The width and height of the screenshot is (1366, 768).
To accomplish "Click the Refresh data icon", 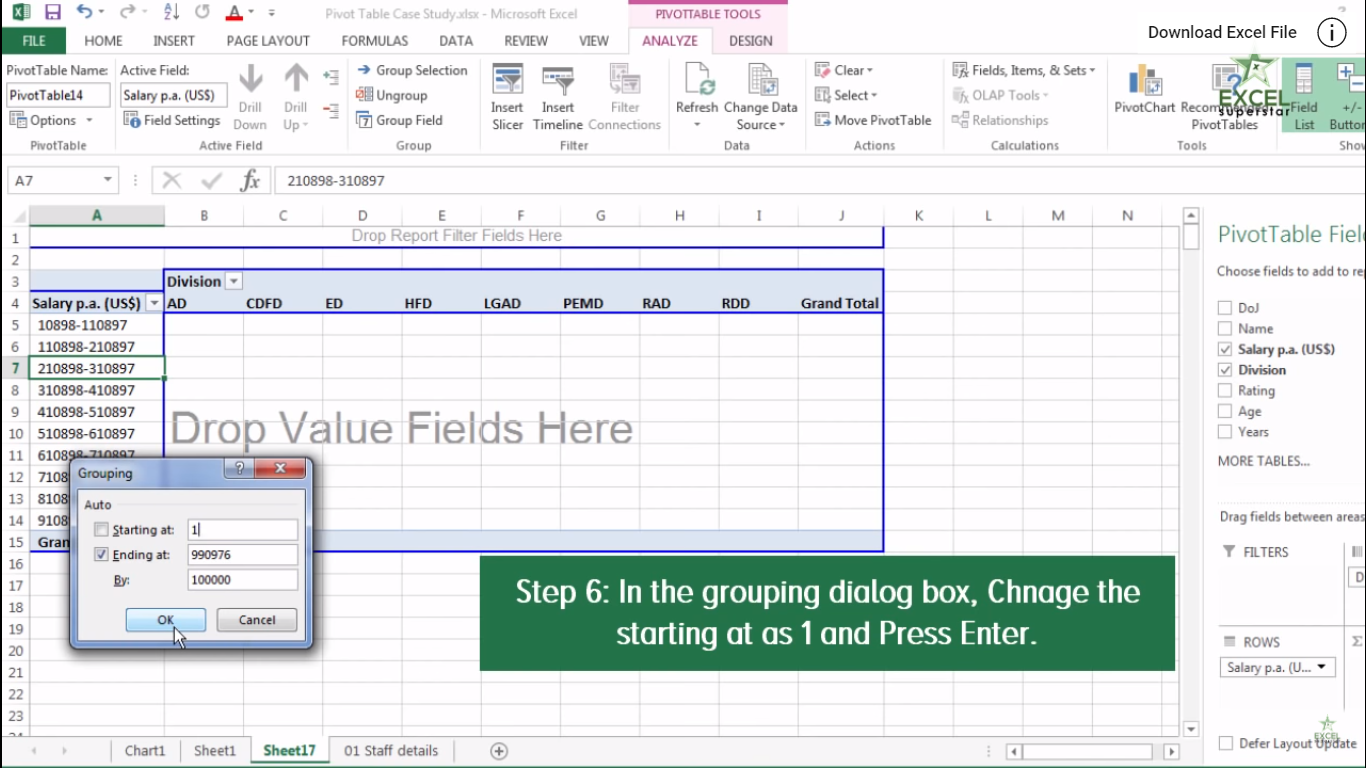I will pyautogui.click(x=697, y=80).
